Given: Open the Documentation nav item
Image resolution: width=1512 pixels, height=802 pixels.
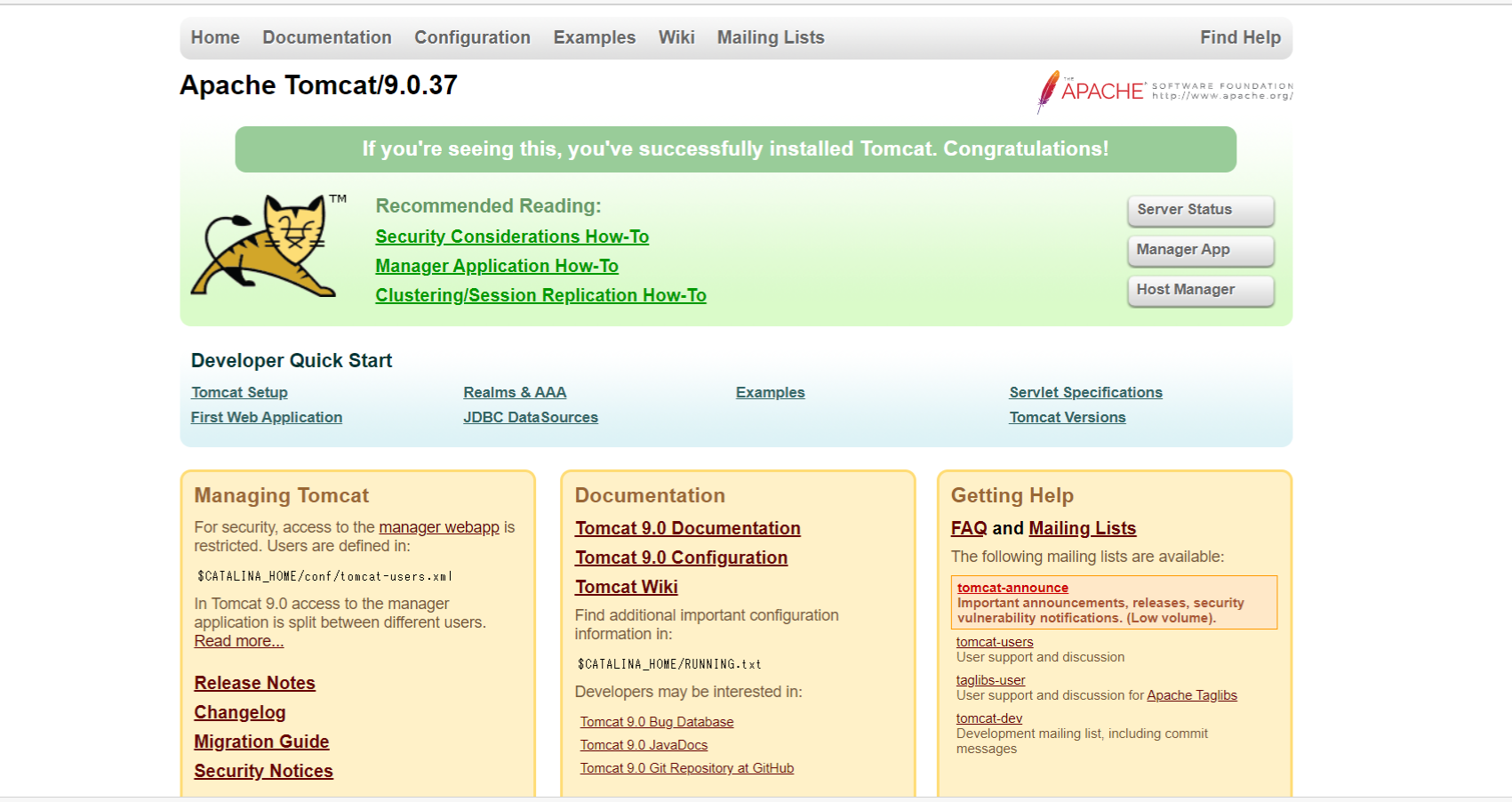Looking at the screenshot, I should point(327,37).
